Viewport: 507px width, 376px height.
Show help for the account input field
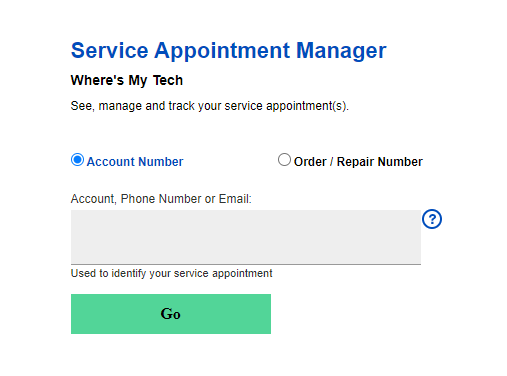pos(432,219)
